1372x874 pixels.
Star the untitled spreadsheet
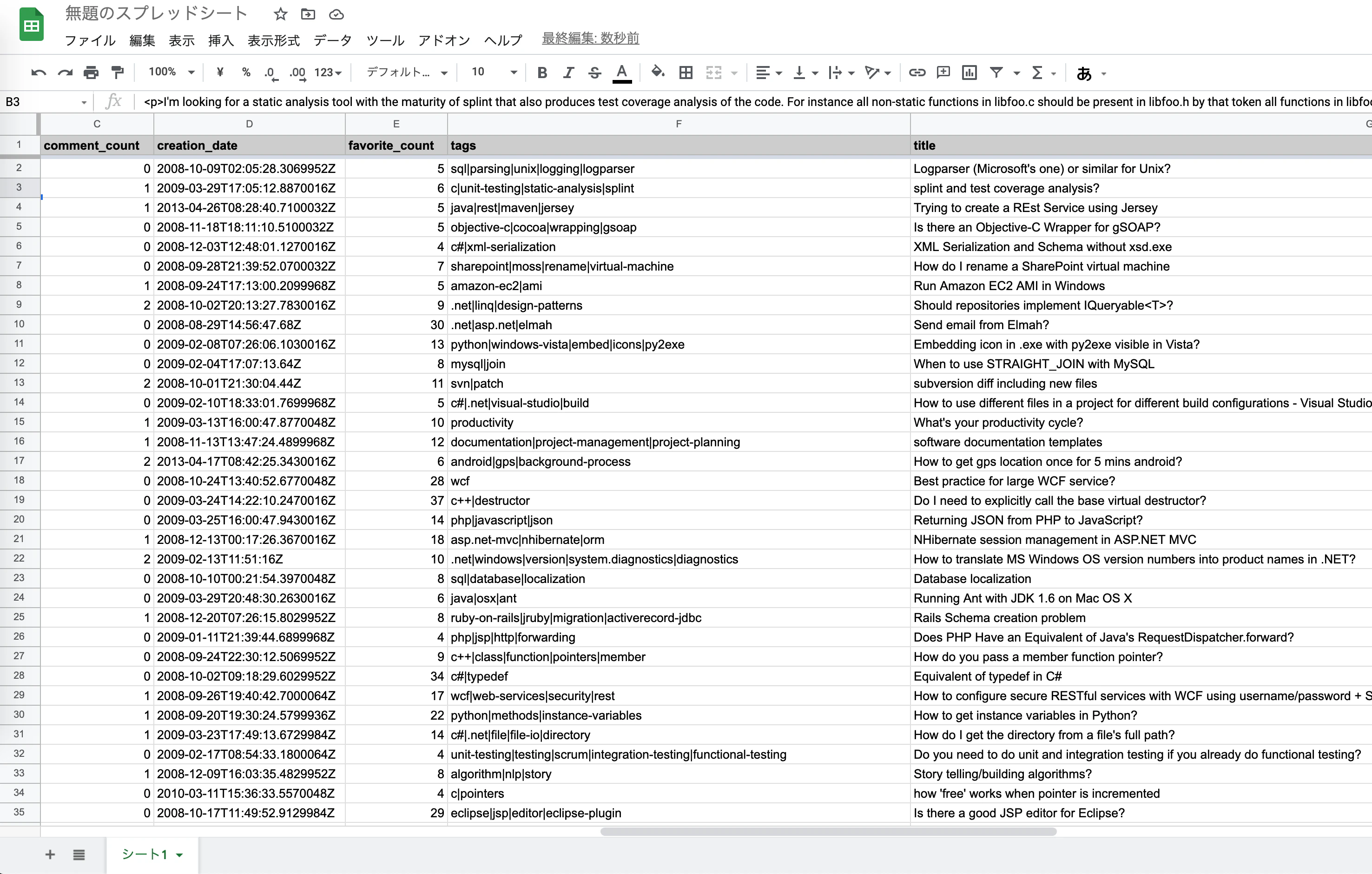click(x=280, y=14)
